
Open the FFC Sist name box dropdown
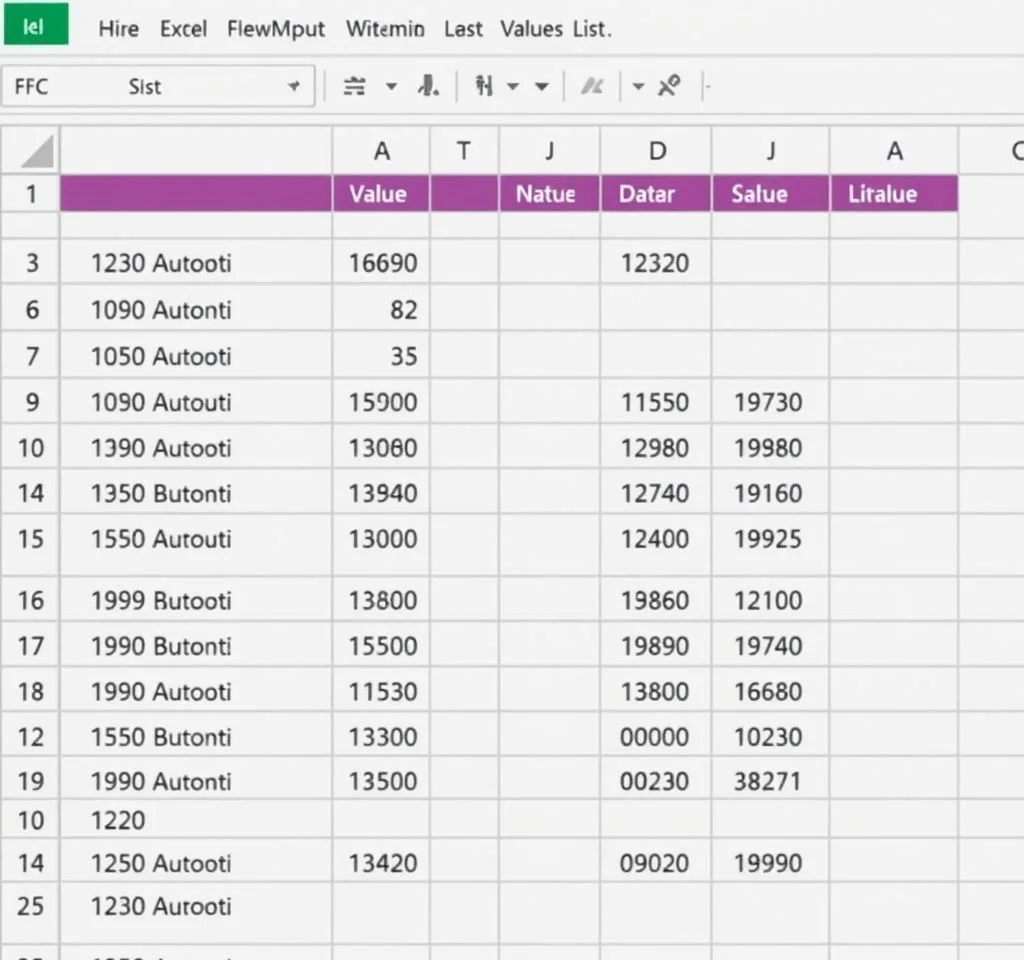pyautogui.click(x=294, y=87)
